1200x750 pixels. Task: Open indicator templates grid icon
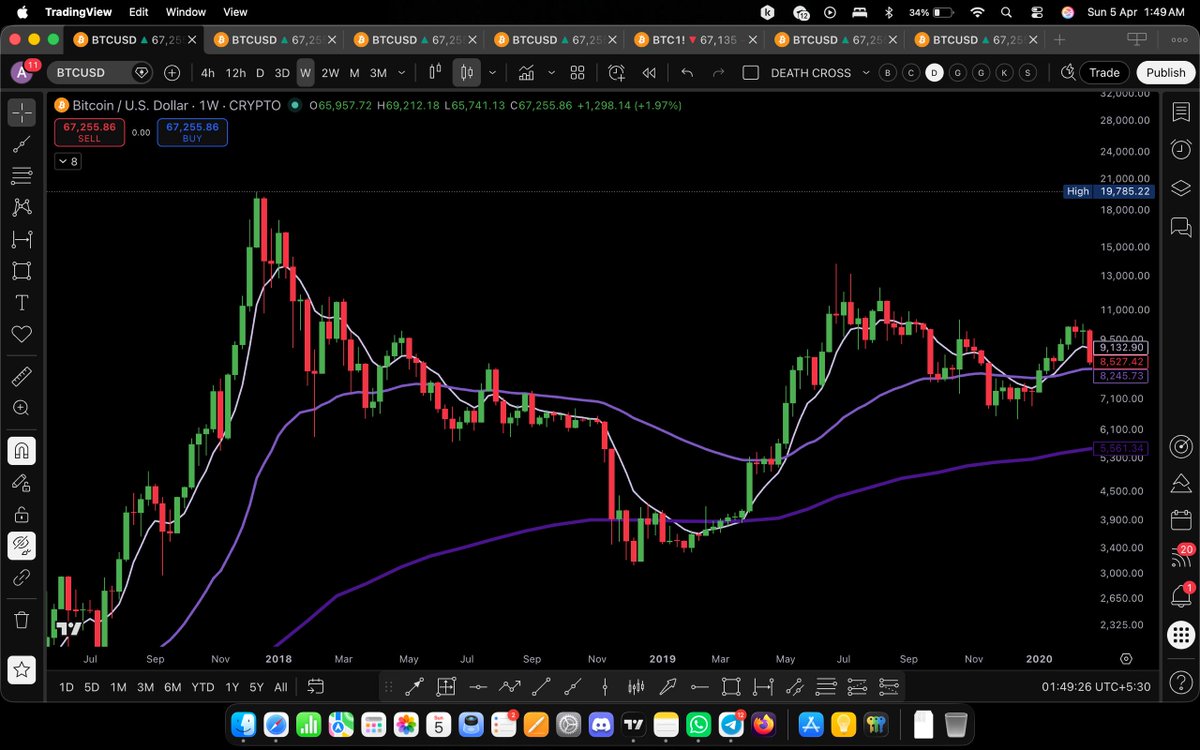(577, 73)
